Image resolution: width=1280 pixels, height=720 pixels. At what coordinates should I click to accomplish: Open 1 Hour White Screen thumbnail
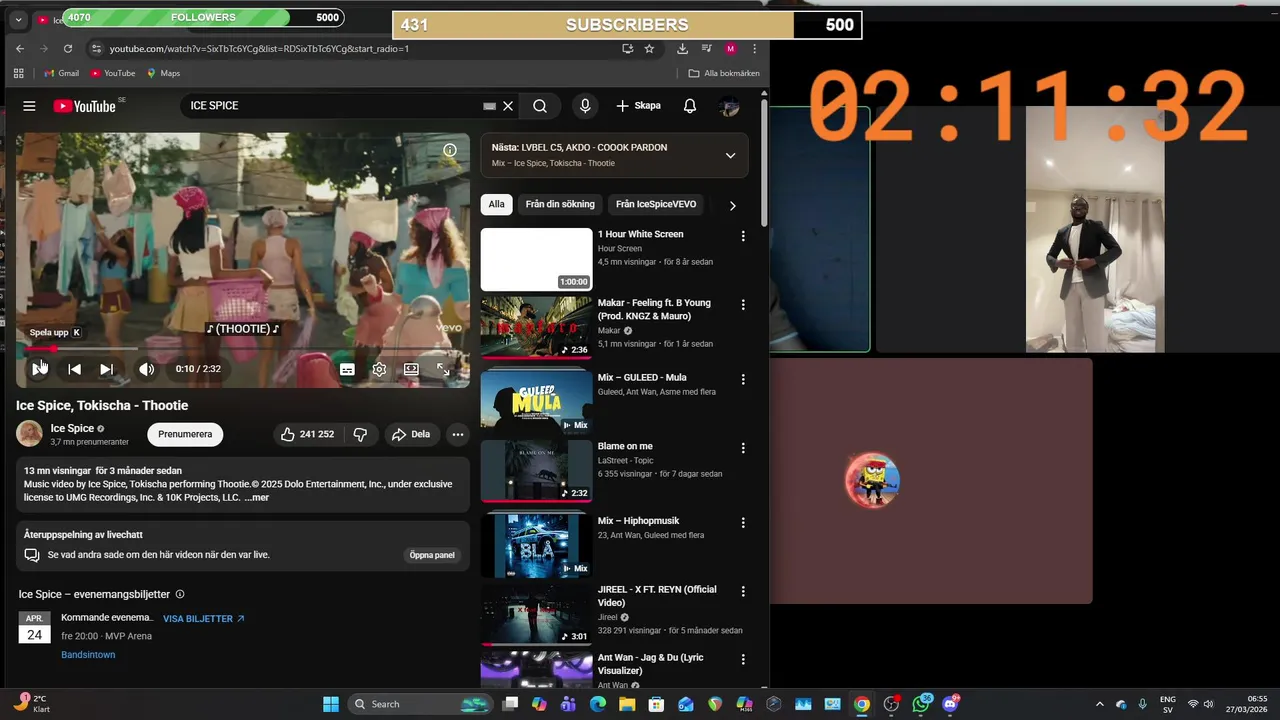click(x=537, y=259)
